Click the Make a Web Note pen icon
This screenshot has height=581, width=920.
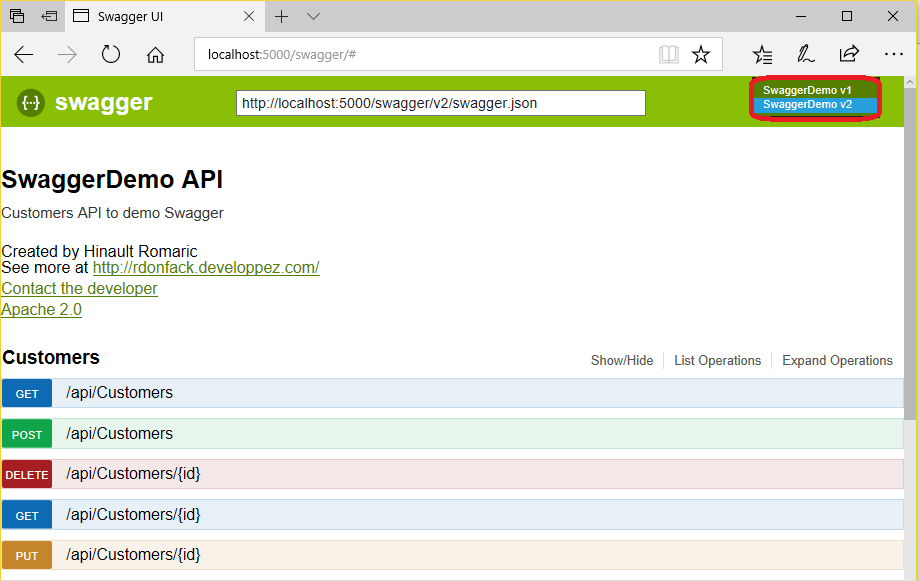tap(805, 55)
